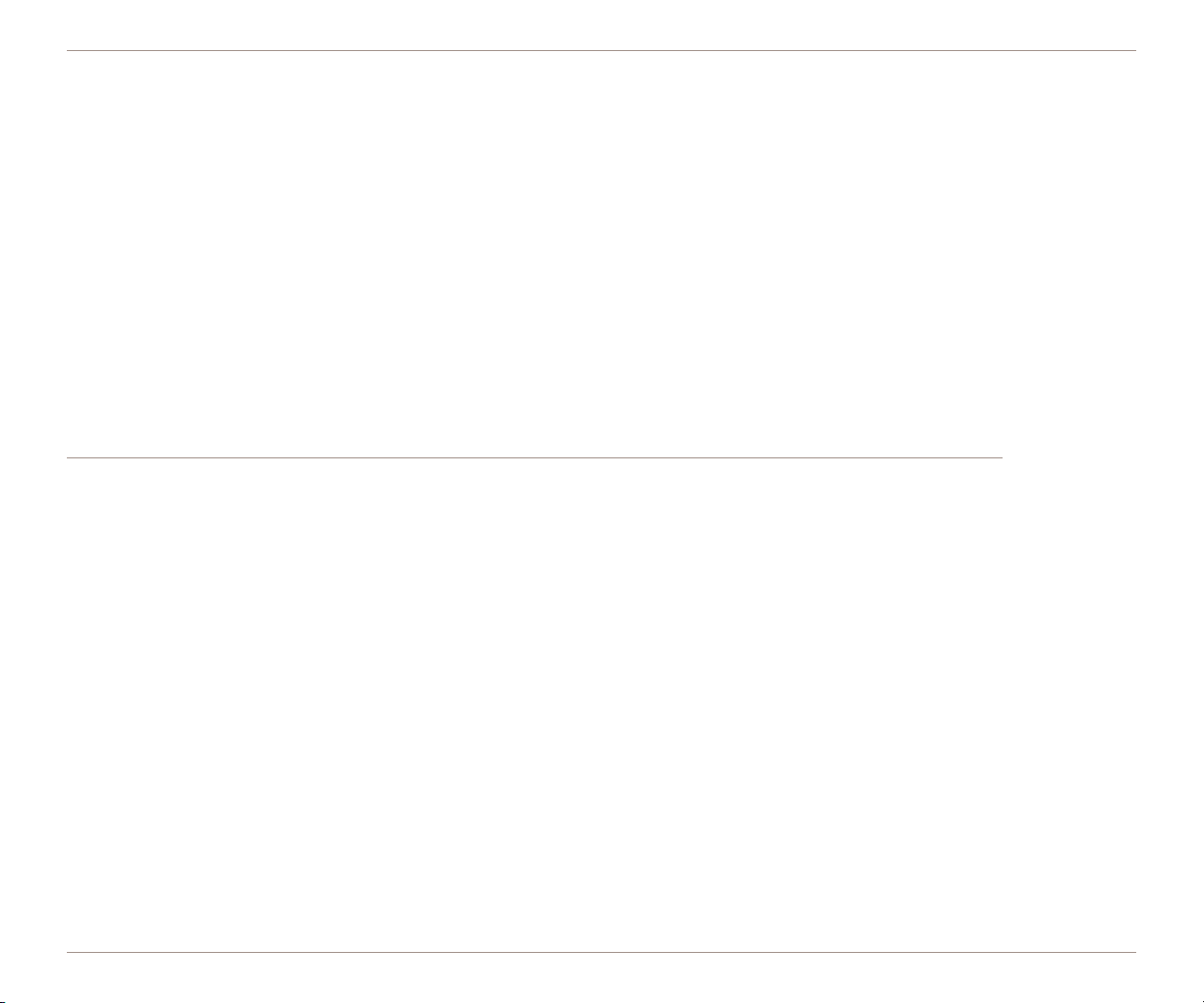This screenshot has width=1204, height=1003.
Task: Click the empty left margin beside the lower section
Action: coord(32,705)
